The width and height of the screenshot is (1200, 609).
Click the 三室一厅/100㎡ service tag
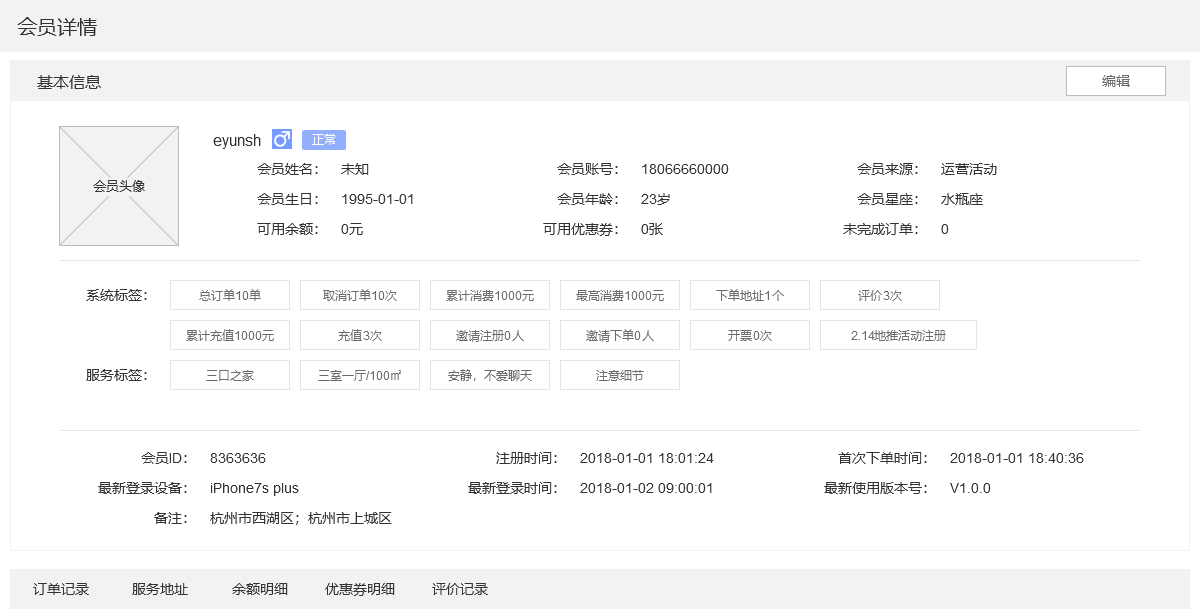(360, 375)
